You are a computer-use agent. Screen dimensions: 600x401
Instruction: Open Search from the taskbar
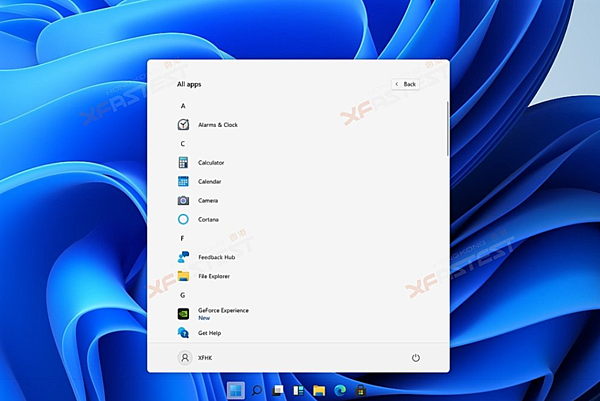[257, 390]
